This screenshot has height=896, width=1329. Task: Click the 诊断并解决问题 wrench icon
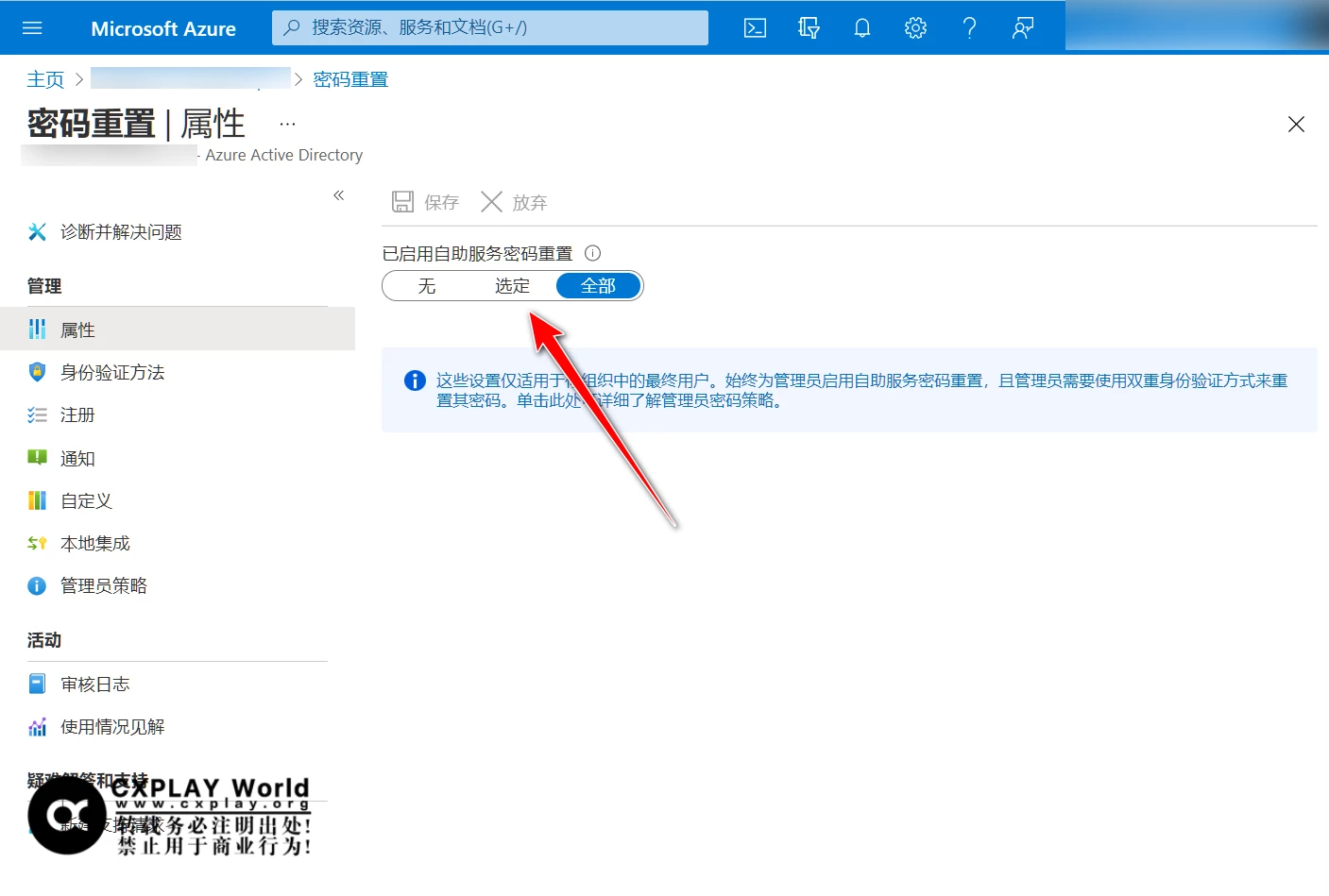37,231
